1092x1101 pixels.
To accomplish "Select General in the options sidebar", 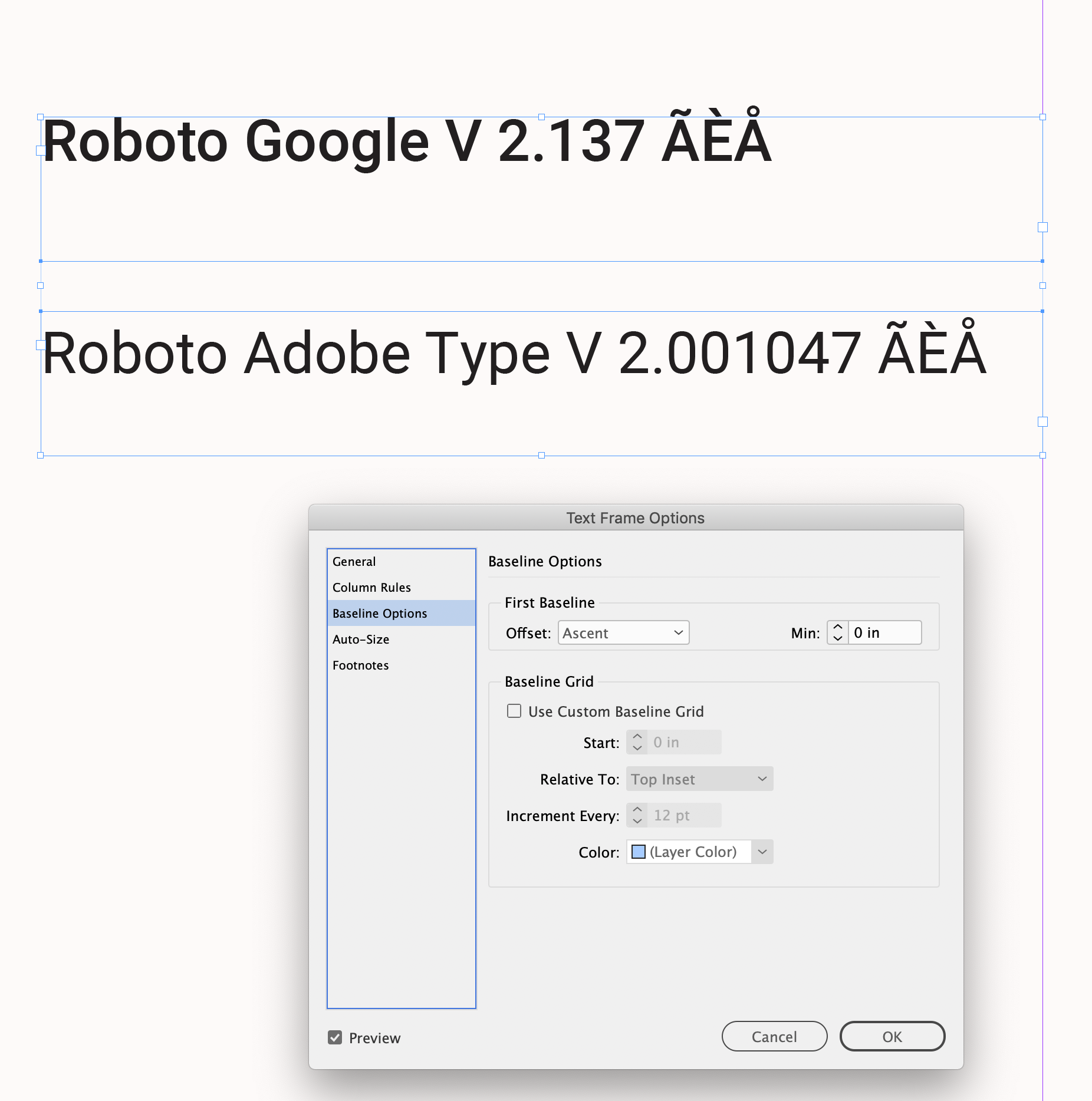I will [353, 561].
